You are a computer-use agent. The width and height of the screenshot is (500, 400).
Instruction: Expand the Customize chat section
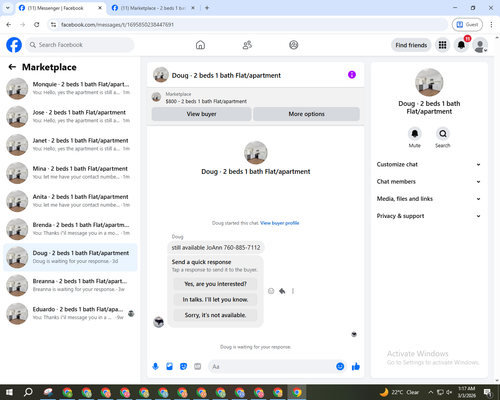pos(429,164)
